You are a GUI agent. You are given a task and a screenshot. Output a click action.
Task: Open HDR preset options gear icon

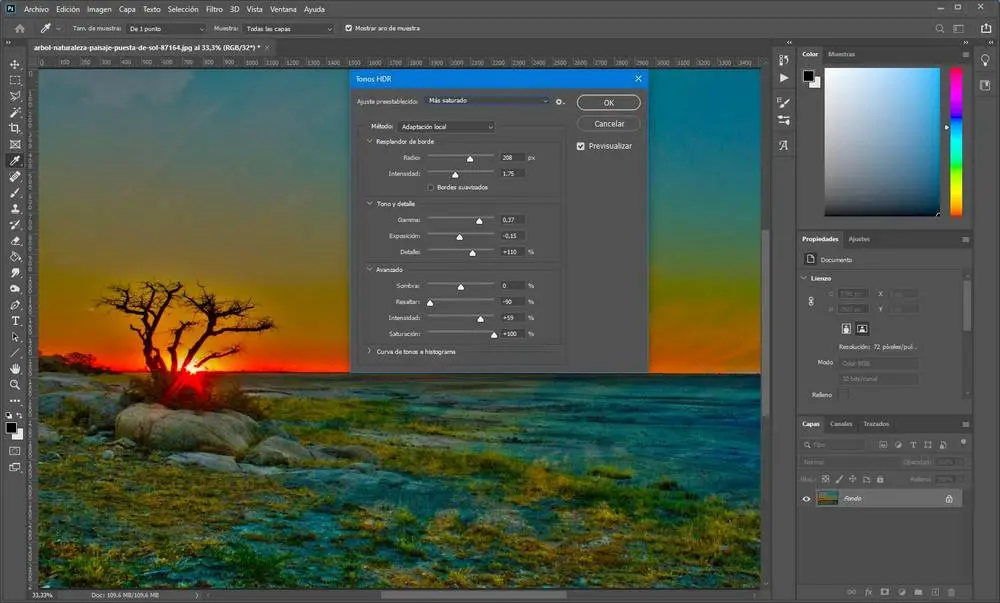point(561,101)
